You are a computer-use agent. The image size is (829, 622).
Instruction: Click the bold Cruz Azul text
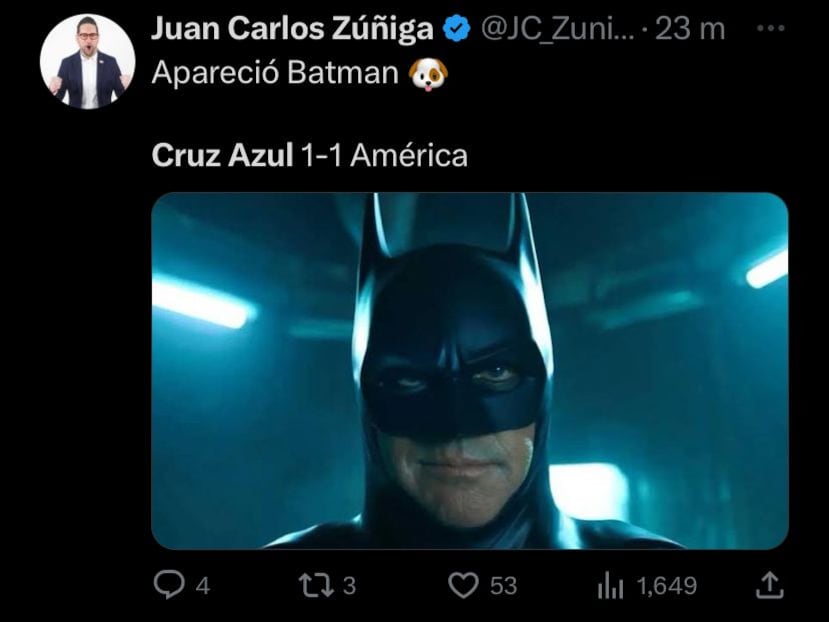pos(222,156)
